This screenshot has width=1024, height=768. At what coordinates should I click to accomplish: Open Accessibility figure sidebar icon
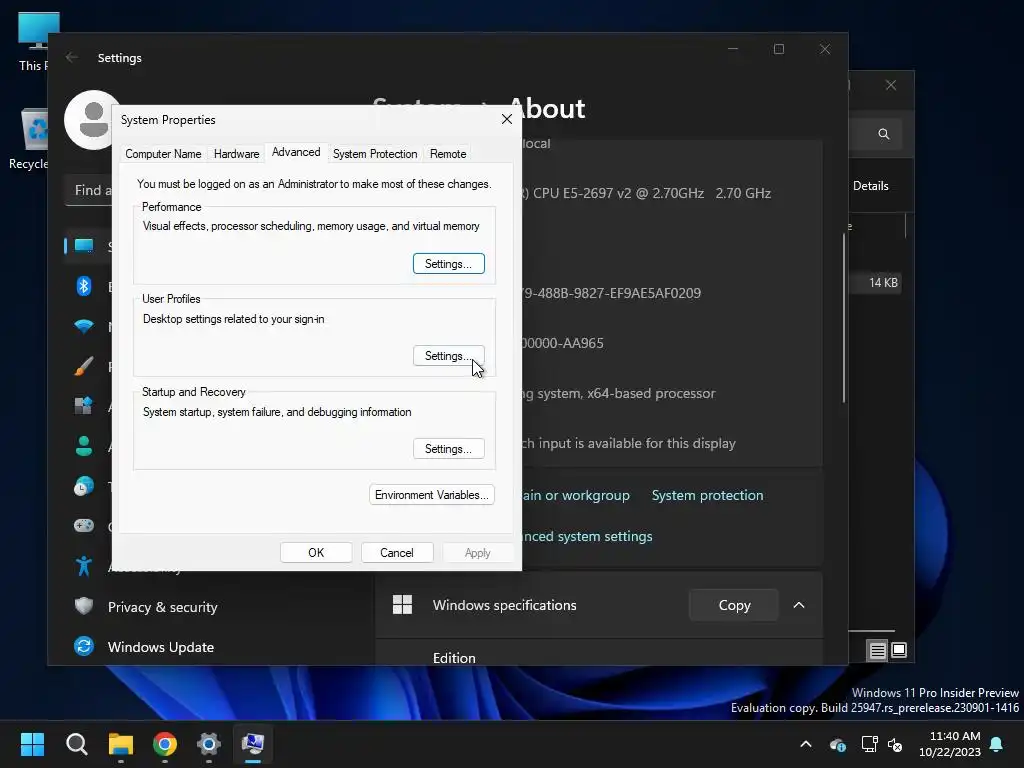coord(84,566)
